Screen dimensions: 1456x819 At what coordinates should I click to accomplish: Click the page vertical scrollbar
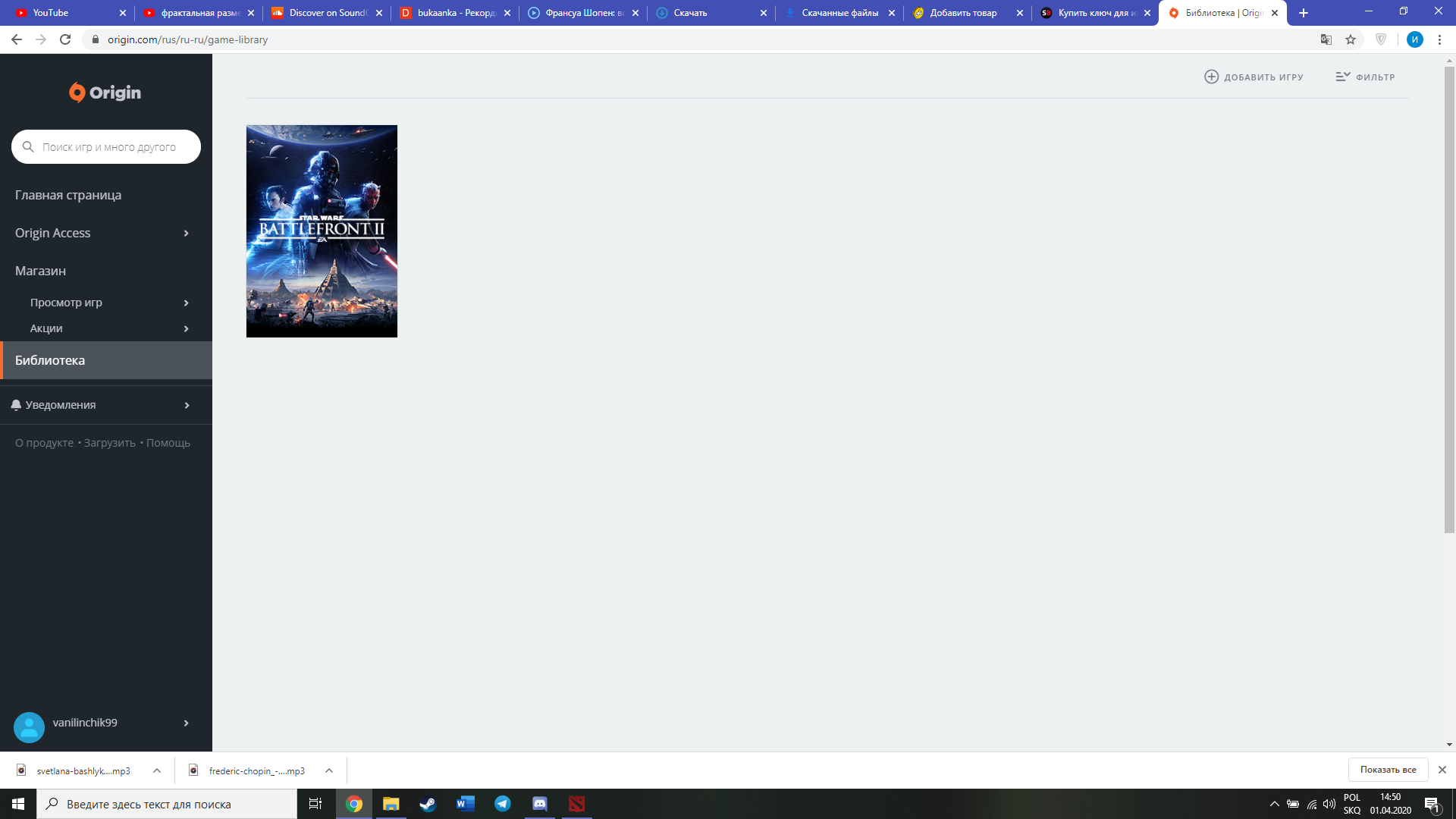[1449, 300]
